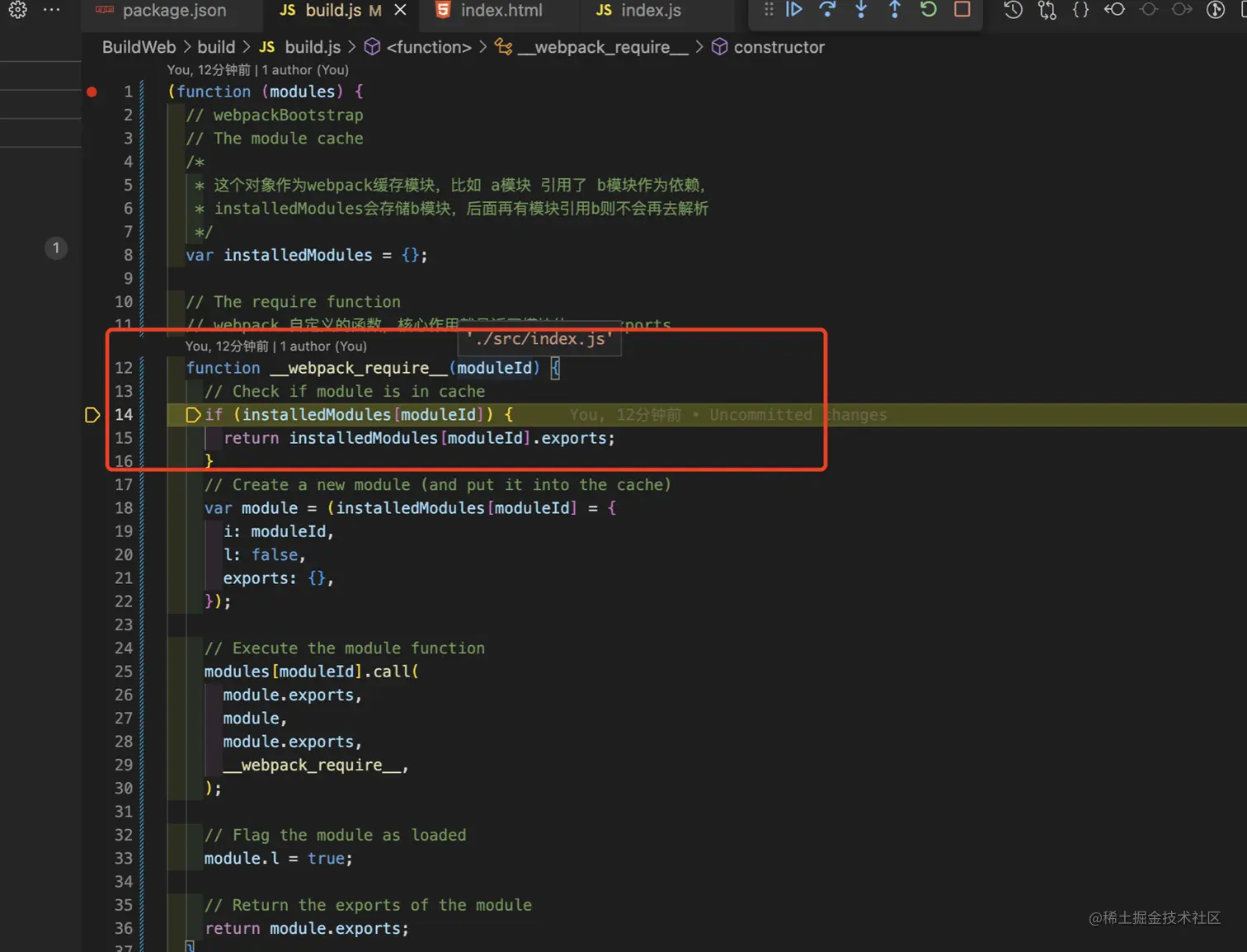Click line number 25 in the gutter
Screen dimensions: 1247x952
(x=124, y=672)
